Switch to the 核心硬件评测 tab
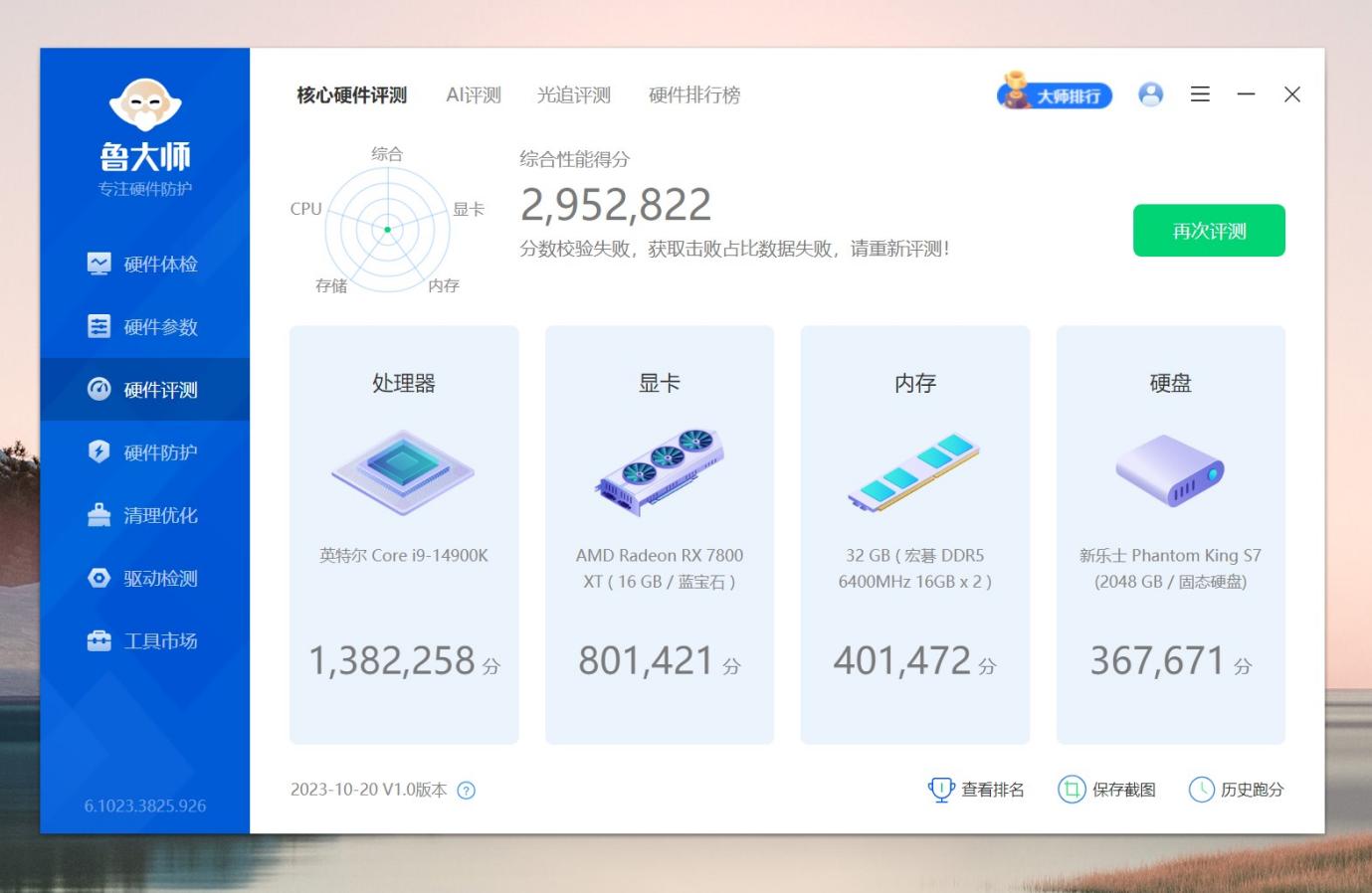1372x893 pixels. [351, 95]
